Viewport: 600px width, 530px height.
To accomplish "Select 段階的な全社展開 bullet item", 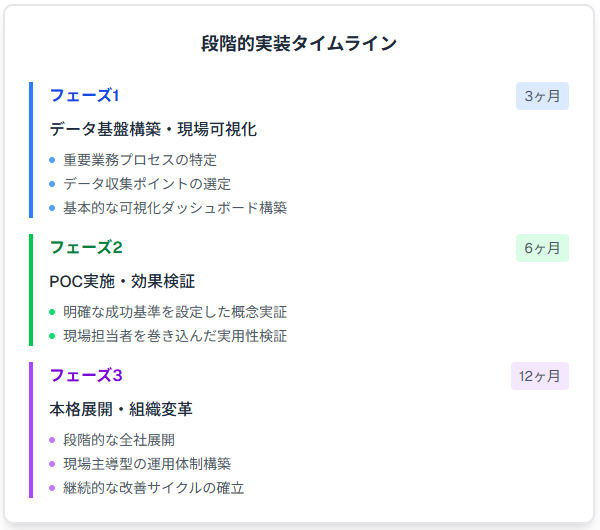I will 119,439.
